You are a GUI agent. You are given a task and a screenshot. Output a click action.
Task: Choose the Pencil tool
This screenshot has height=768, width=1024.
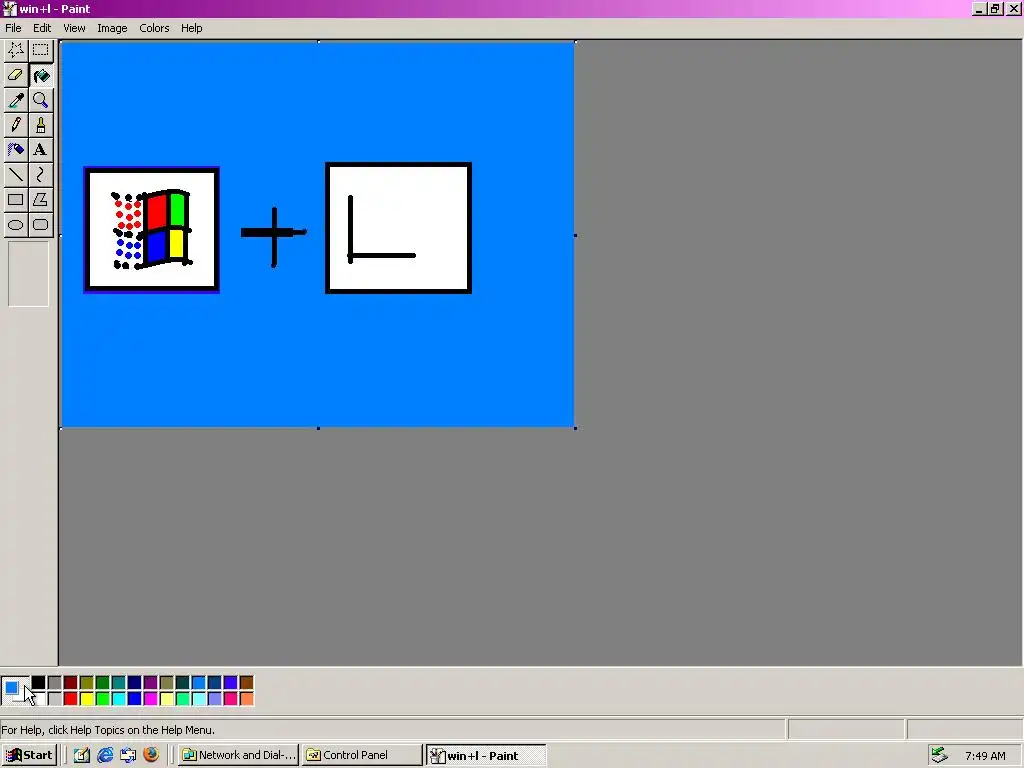point(16,125)
